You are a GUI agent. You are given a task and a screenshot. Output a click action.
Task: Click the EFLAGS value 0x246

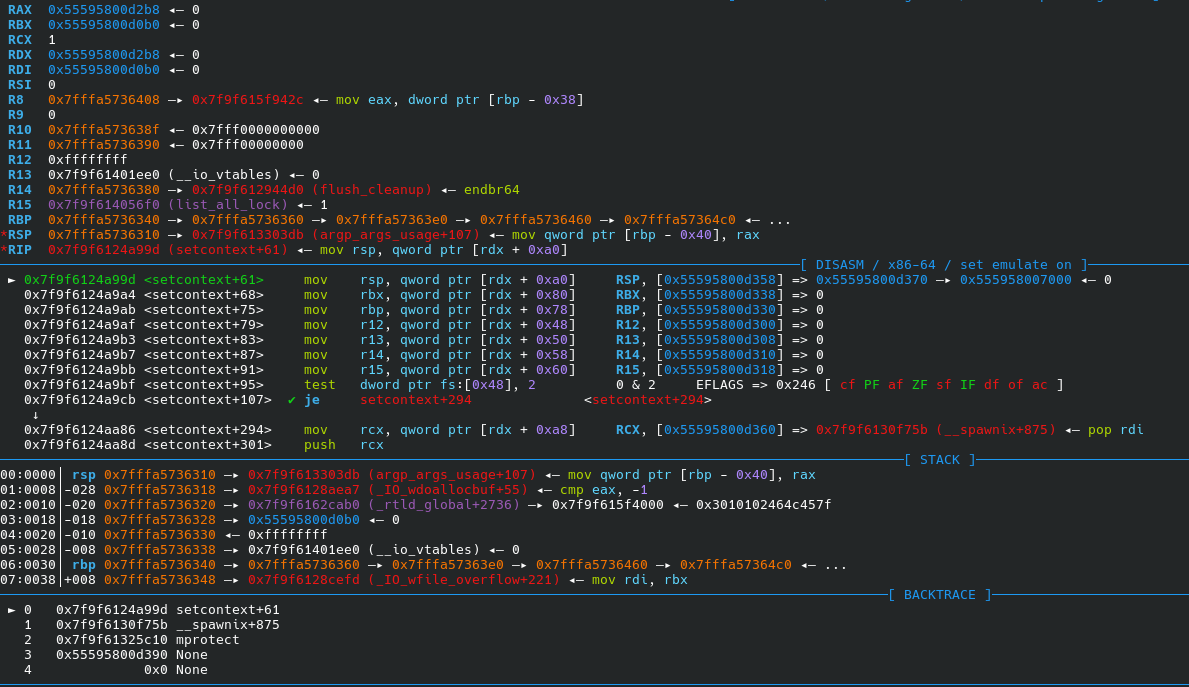(795, 385)
